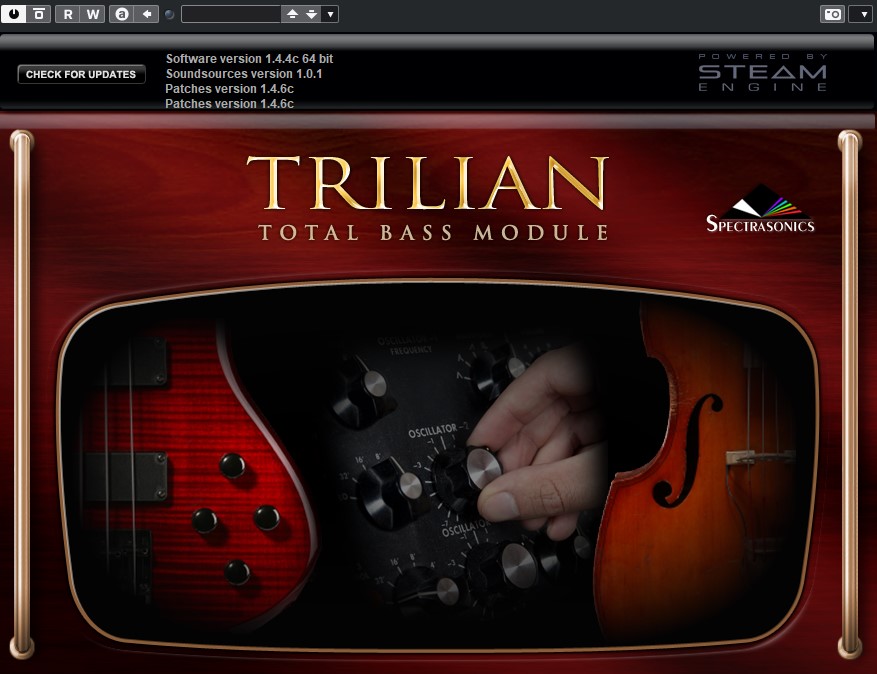Click the CHECK FOR UPDATES button

coord(81,74)
